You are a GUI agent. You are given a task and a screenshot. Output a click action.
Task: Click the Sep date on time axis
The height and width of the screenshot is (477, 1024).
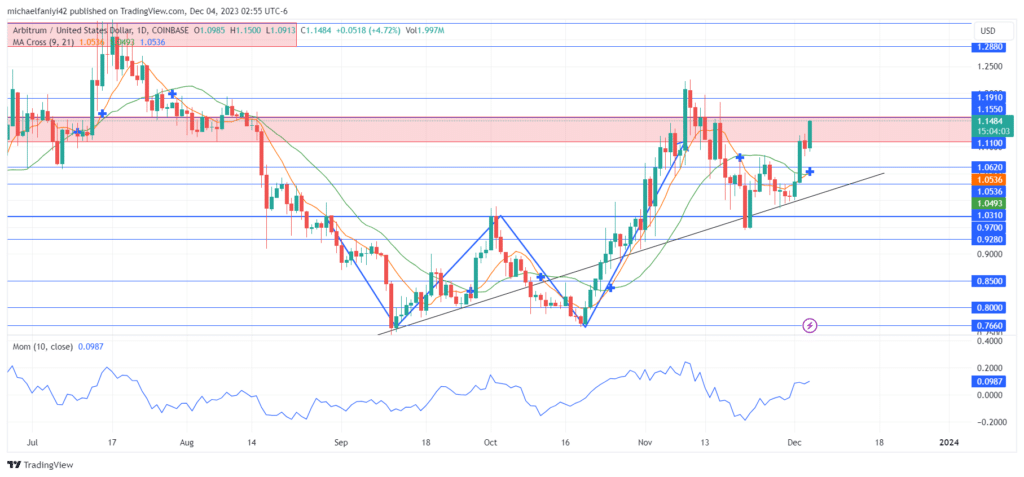[340, 442]
